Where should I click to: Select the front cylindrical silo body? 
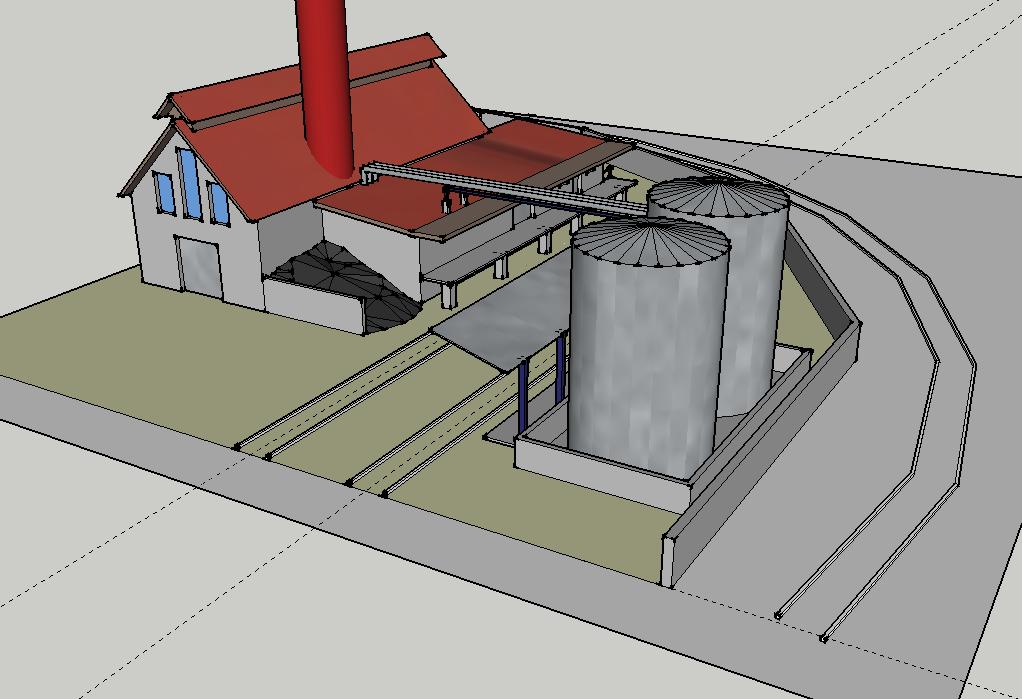[640, 360]
